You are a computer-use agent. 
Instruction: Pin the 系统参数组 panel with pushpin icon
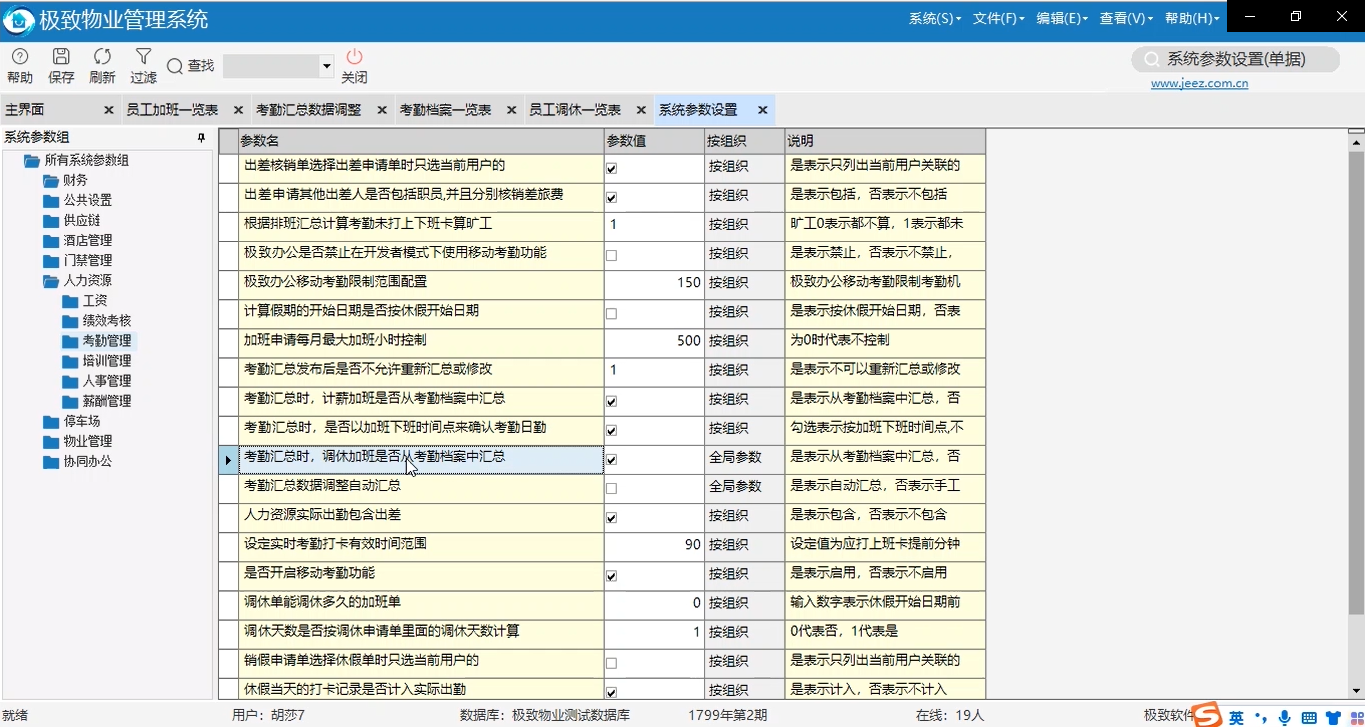coord(201,138)
